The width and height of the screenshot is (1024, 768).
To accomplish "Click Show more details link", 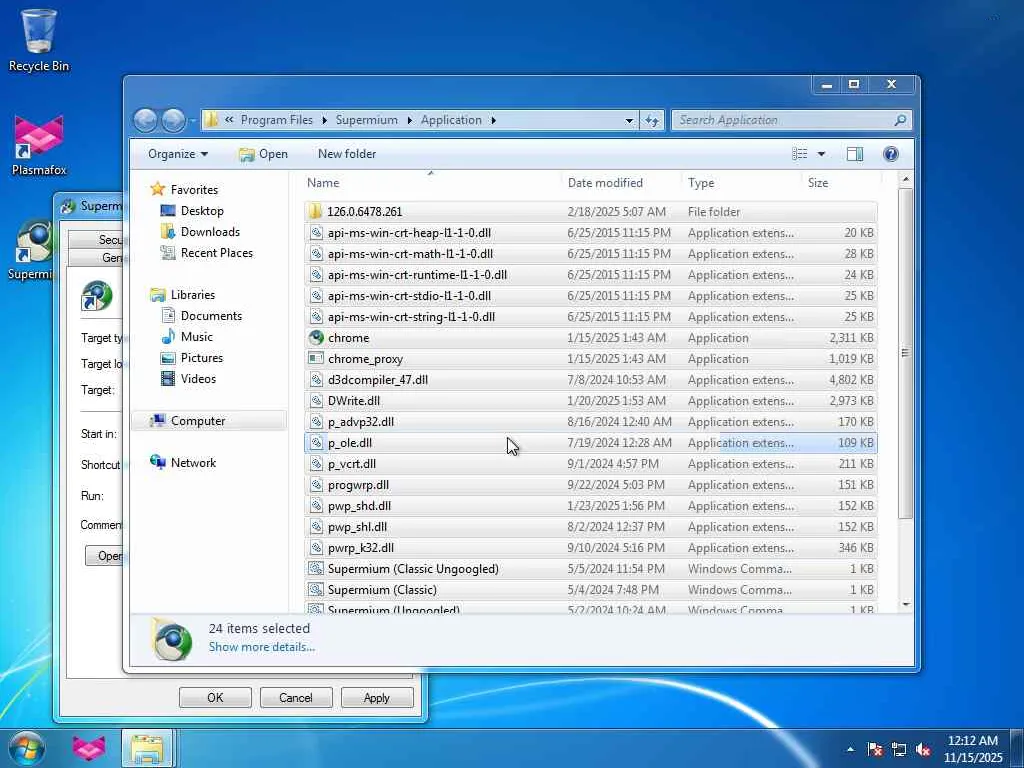I will click(x=262, y=647).
